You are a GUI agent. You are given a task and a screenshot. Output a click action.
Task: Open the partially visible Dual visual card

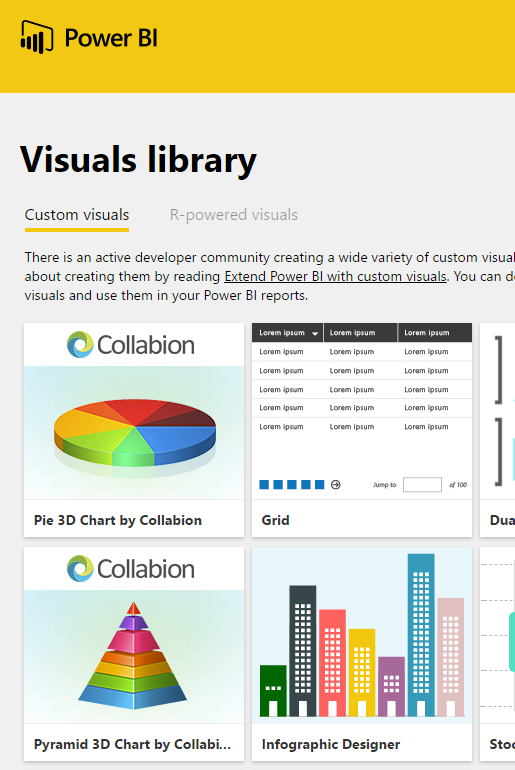tap(497, 430)
